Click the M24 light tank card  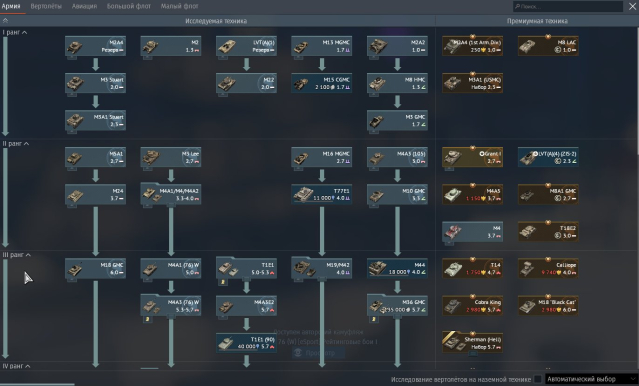pos(95,194)
